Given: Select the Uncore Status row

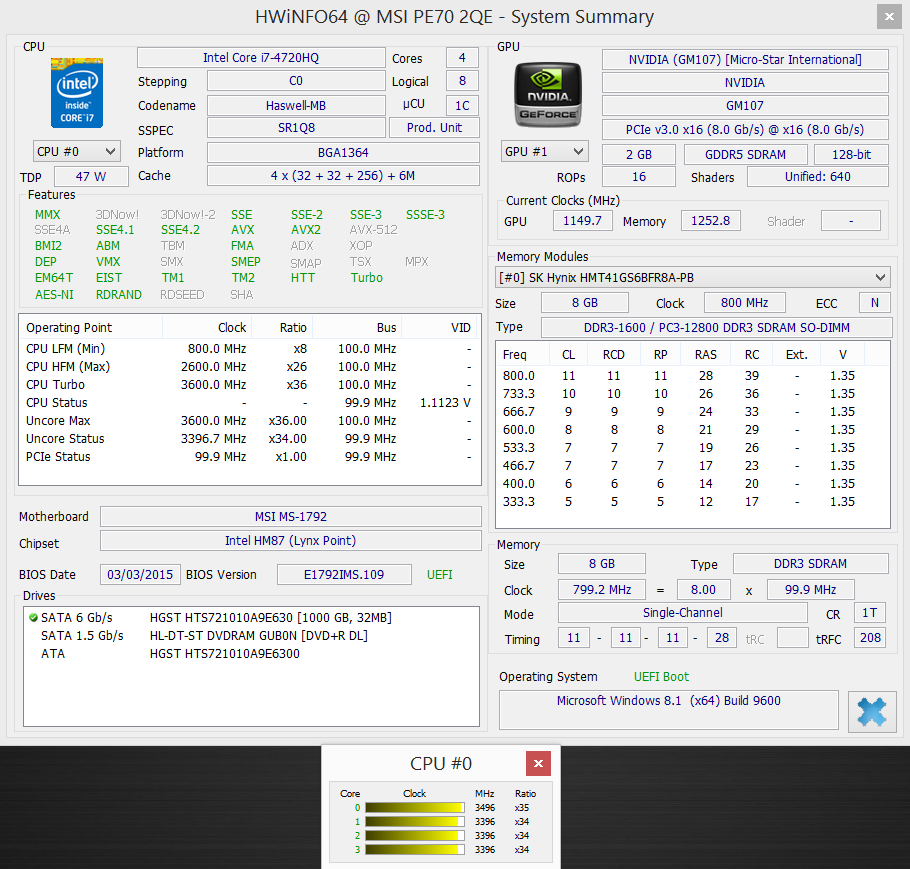Looking at the screenshot, I should (x=250, y=439).
